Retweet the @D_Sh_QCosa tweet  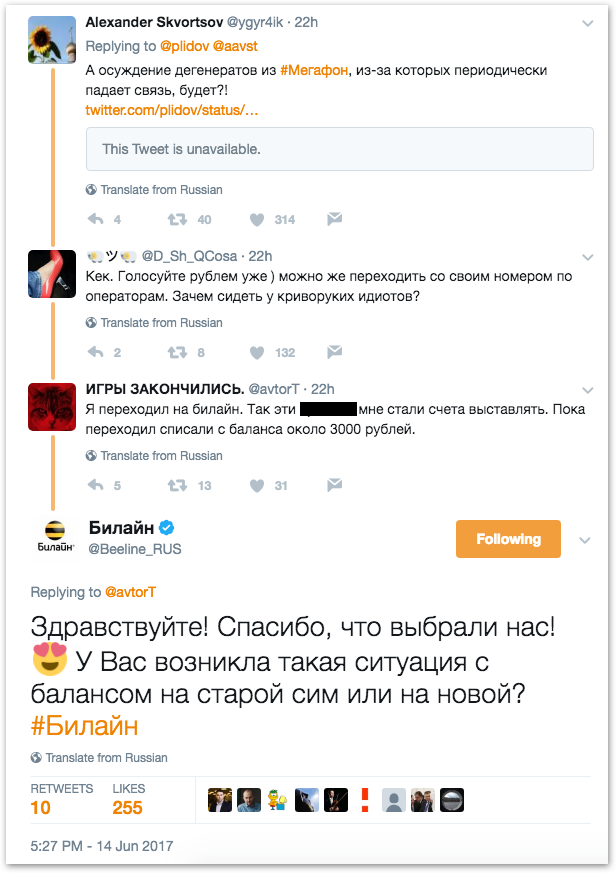(176, 352)
